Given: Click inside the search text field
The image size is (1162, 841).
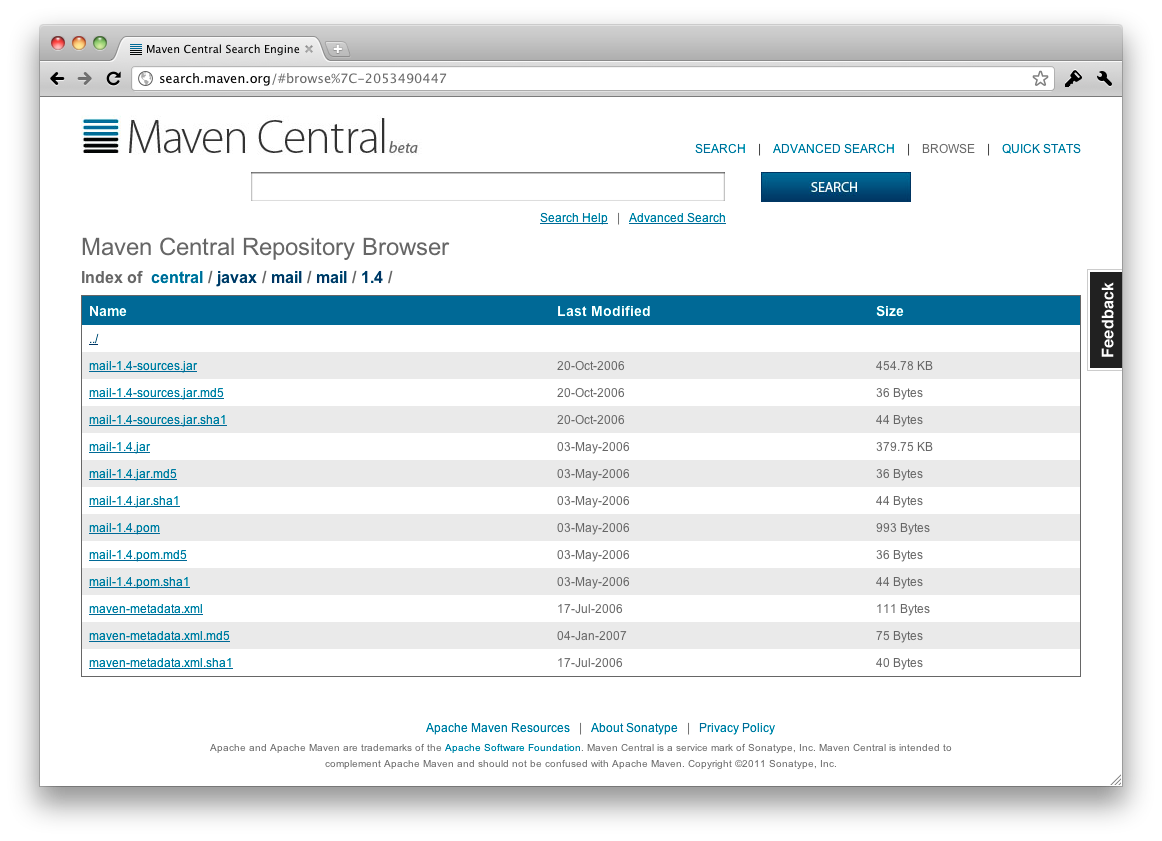Looking at the screenshot, I should [x=487, y=187].
